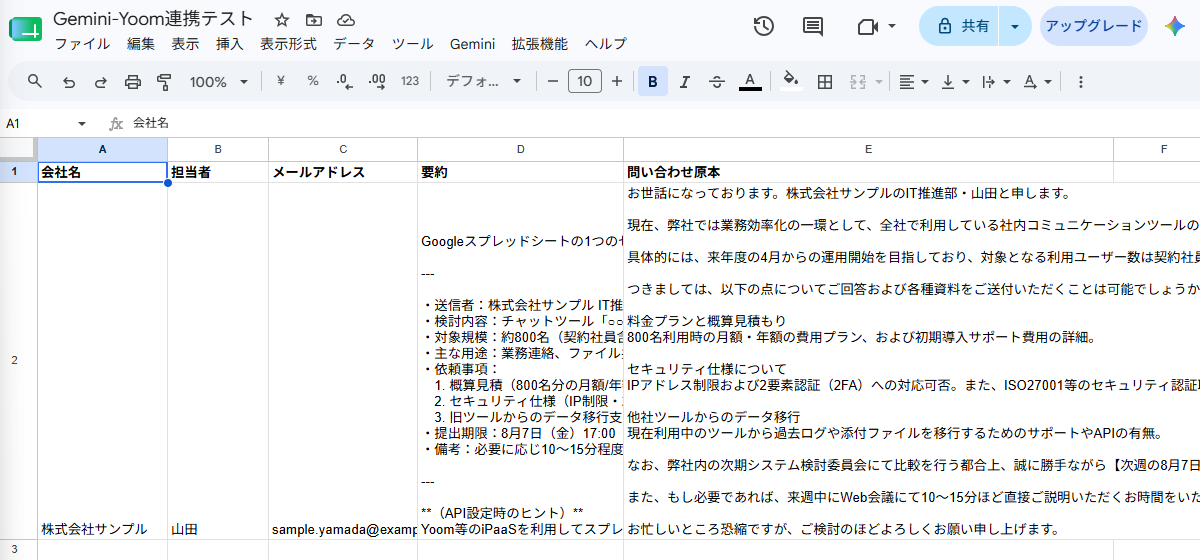Image resolution: width=1200 pixels, height=560 pixels.
Task: Activate the paint format tool
Action: pyautogui.click(x=165, y=82)
